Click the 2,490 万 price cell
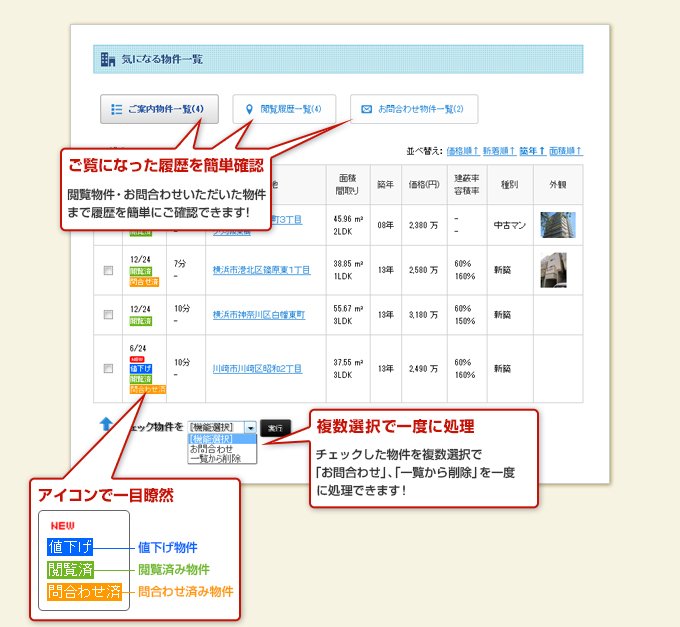680x627 pixels. (424, 369)
